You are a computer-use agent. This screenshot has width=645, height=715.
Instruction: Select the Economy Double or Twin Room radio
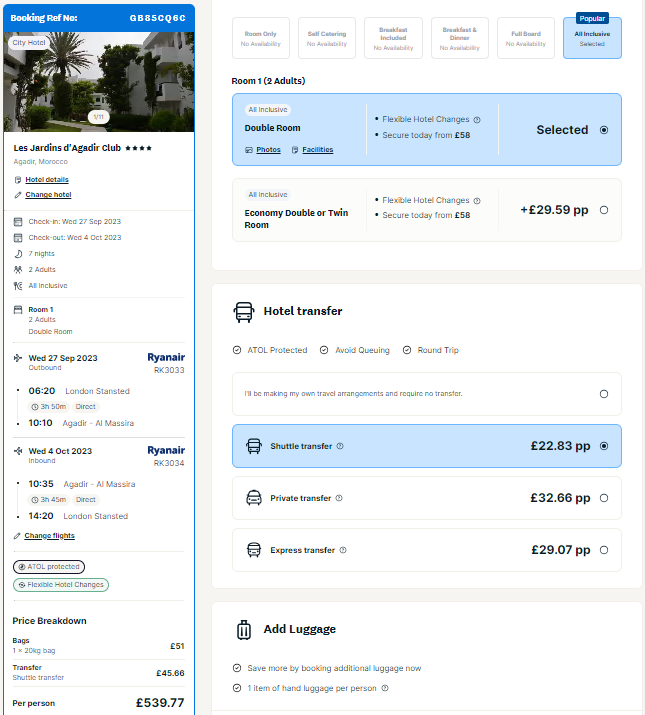604,210
